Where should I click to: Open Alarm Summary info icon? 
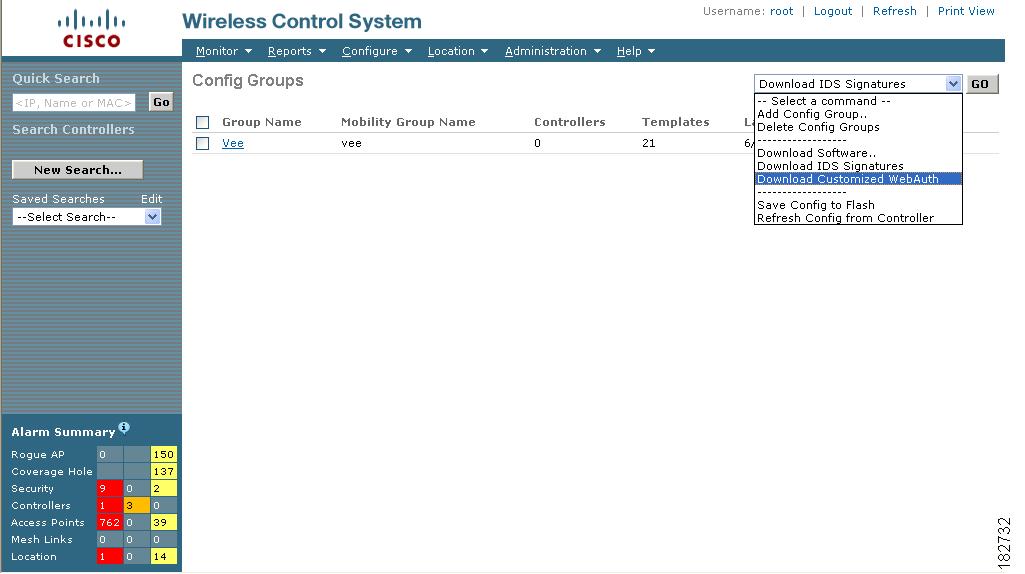pyautogui.click(x=124, y=428)
